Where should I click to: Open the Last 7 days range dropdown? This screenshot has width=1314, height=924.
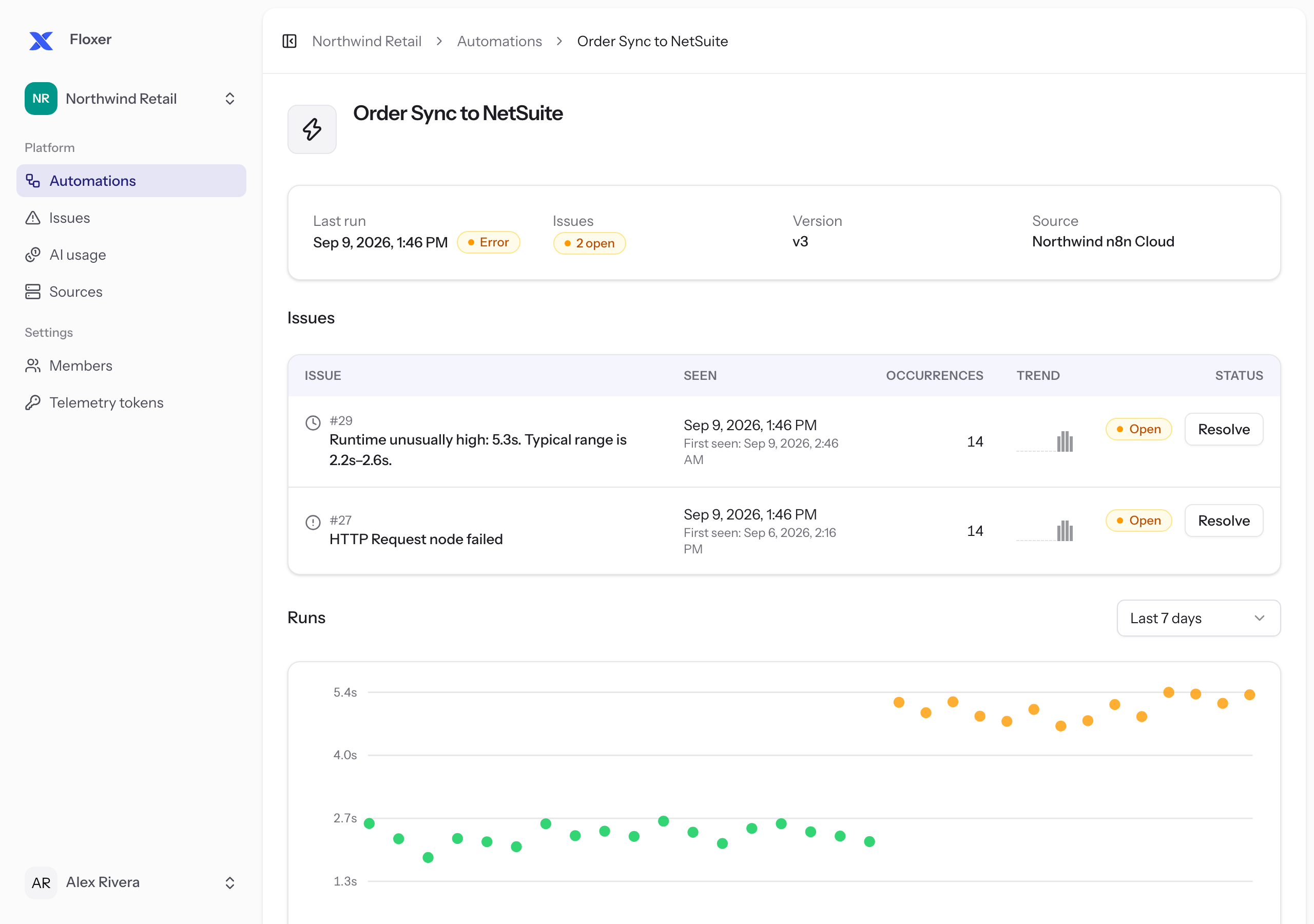click(1199, 618)
